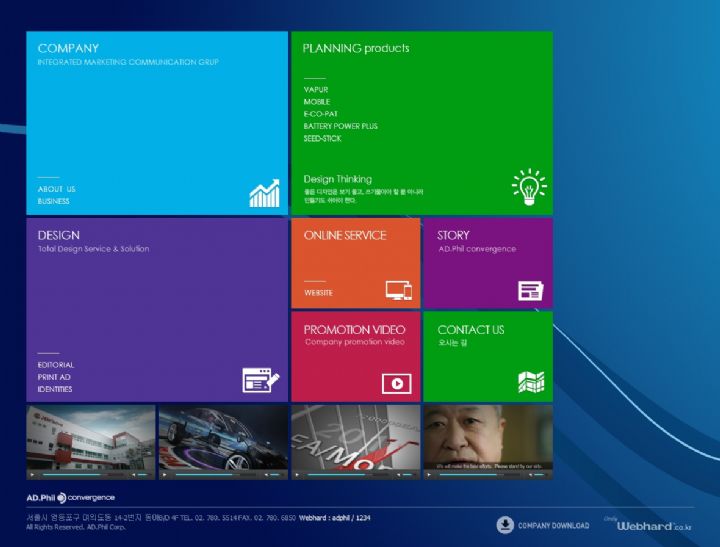Open the VAPUR product link
The image size is (720, 547).
[x=316, y=90]
